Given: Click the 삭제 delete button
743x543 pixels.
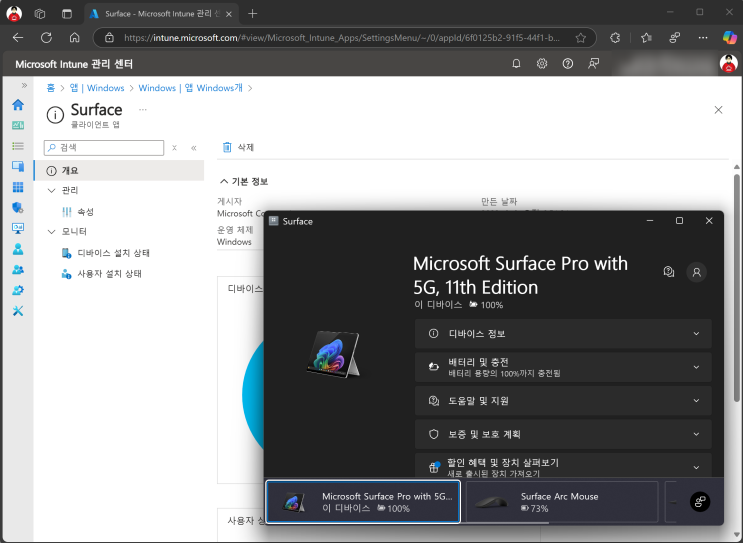Looking at the screenshot, I should pyautogui.click(x=238, y=147).
